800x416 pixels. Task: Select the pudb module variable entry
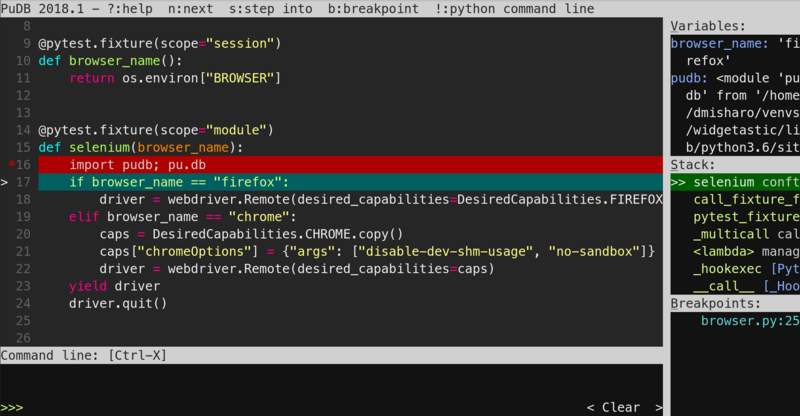[x=735, y=113]
